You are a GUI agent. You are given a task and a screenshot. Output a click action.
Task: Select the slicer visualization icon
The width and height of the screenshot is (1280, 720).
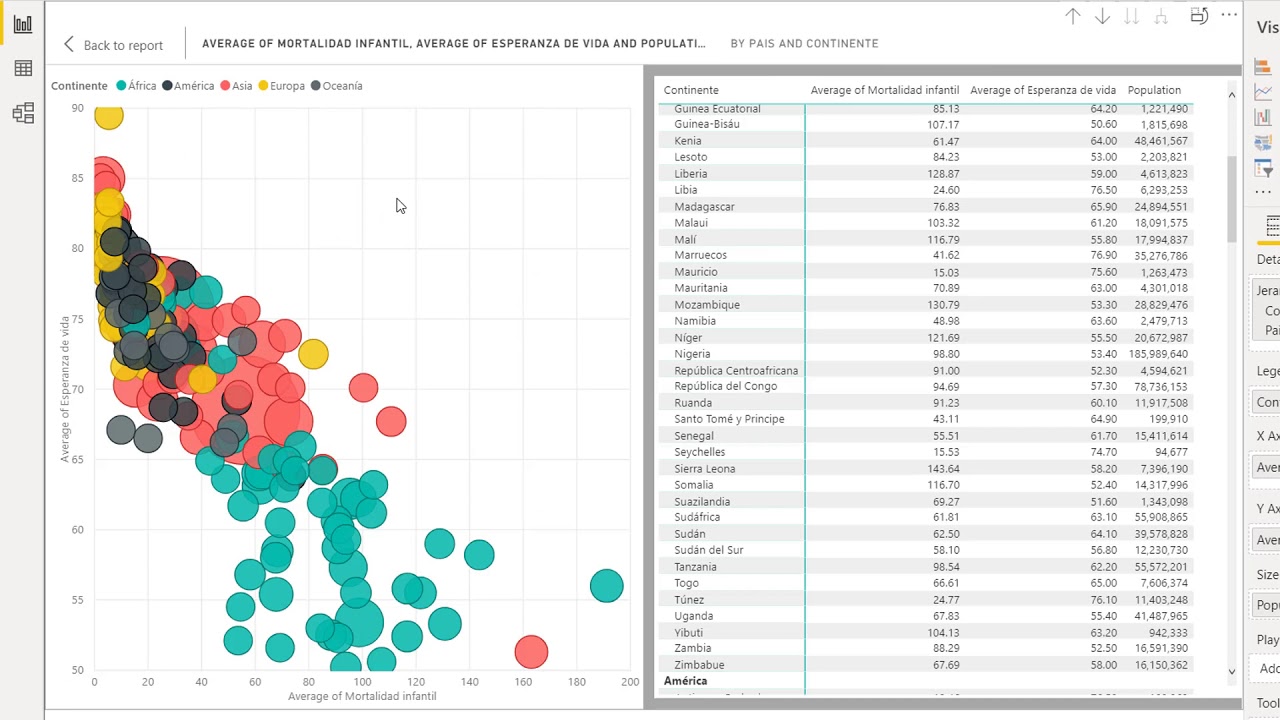click(1262, 168)
